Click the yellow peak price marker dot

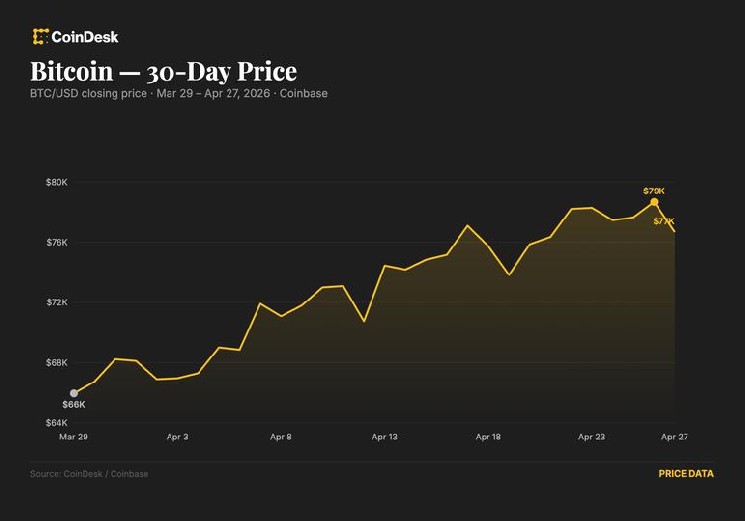point(654,202)
